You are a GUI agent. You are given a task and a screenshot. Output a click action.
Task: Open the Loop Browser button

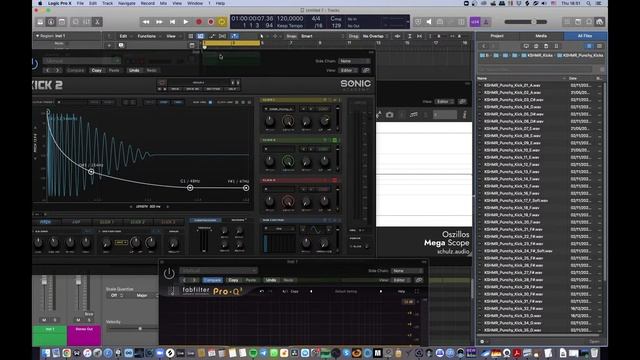(x=589, y=22)
